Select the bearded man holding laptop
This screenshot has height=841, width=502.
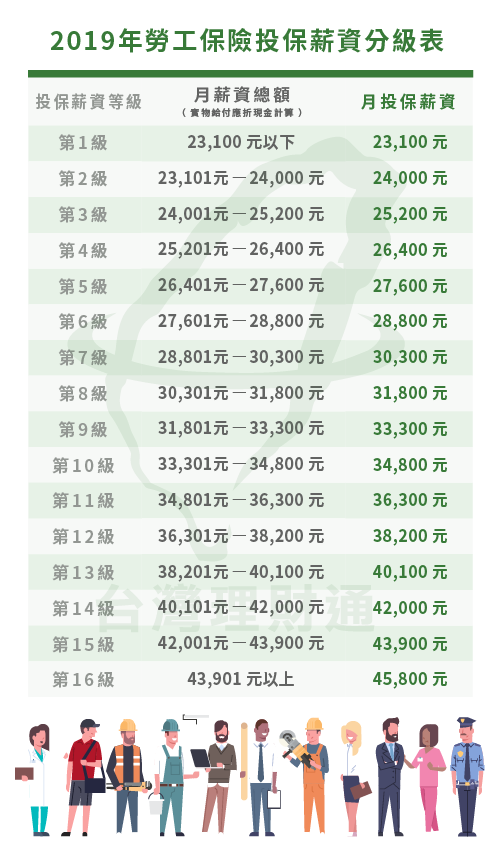[216, 777]
